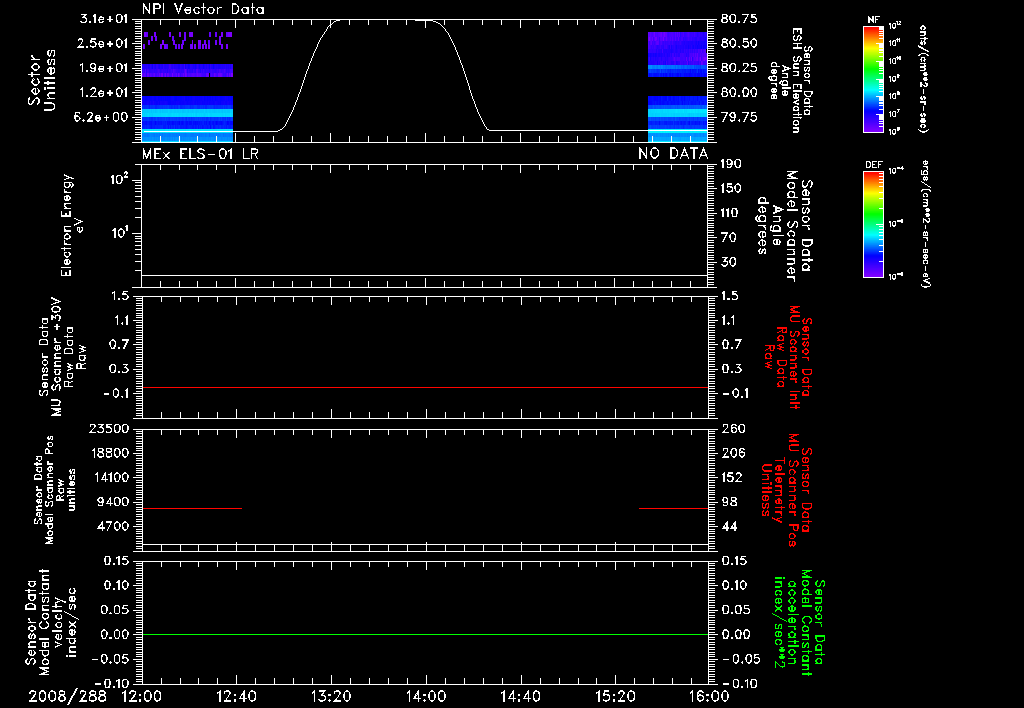Click the red MU Scanner Inh Raw Data label
Image resolution: width=1024 pixels, height=708 pixels.
[x=788, y=357]
